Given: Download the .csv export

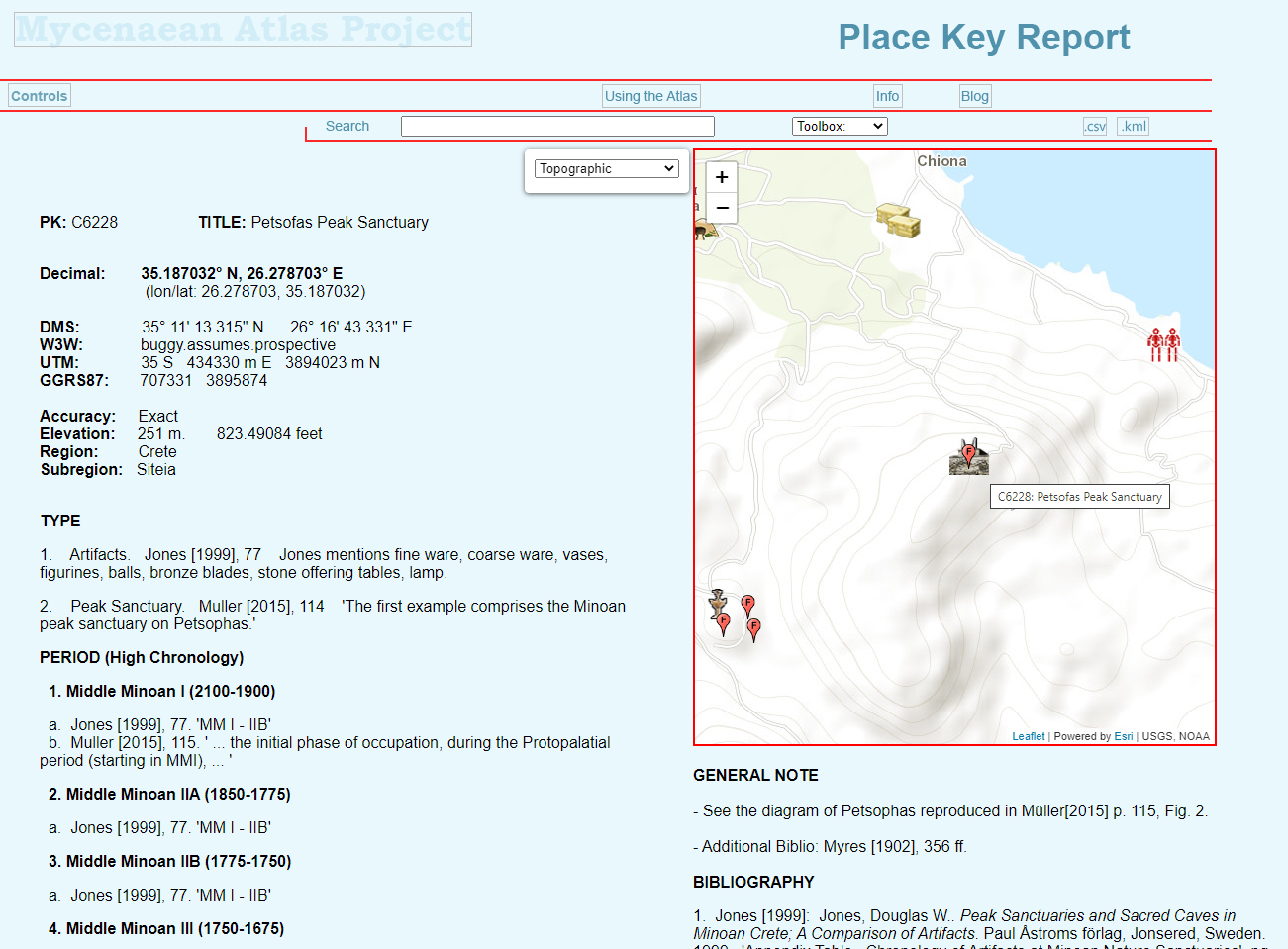Looking at the screenshot, I should coord(1095,126).
